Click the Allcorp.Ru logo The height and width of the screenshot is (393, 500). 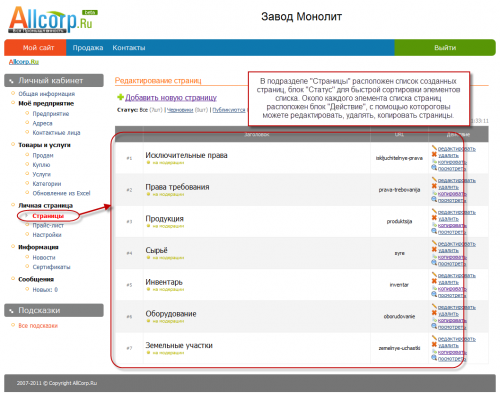[x=53, y=20]
